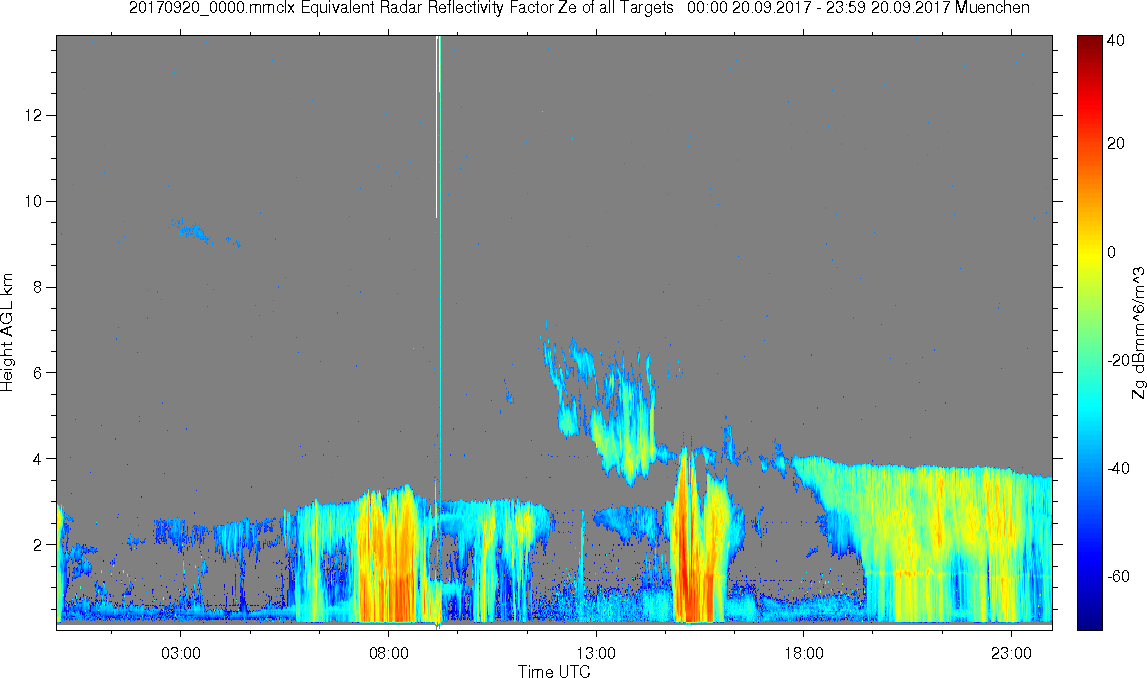Click the colorbar label '40'
The image size is (1147, 678).
pos(1116,41)
